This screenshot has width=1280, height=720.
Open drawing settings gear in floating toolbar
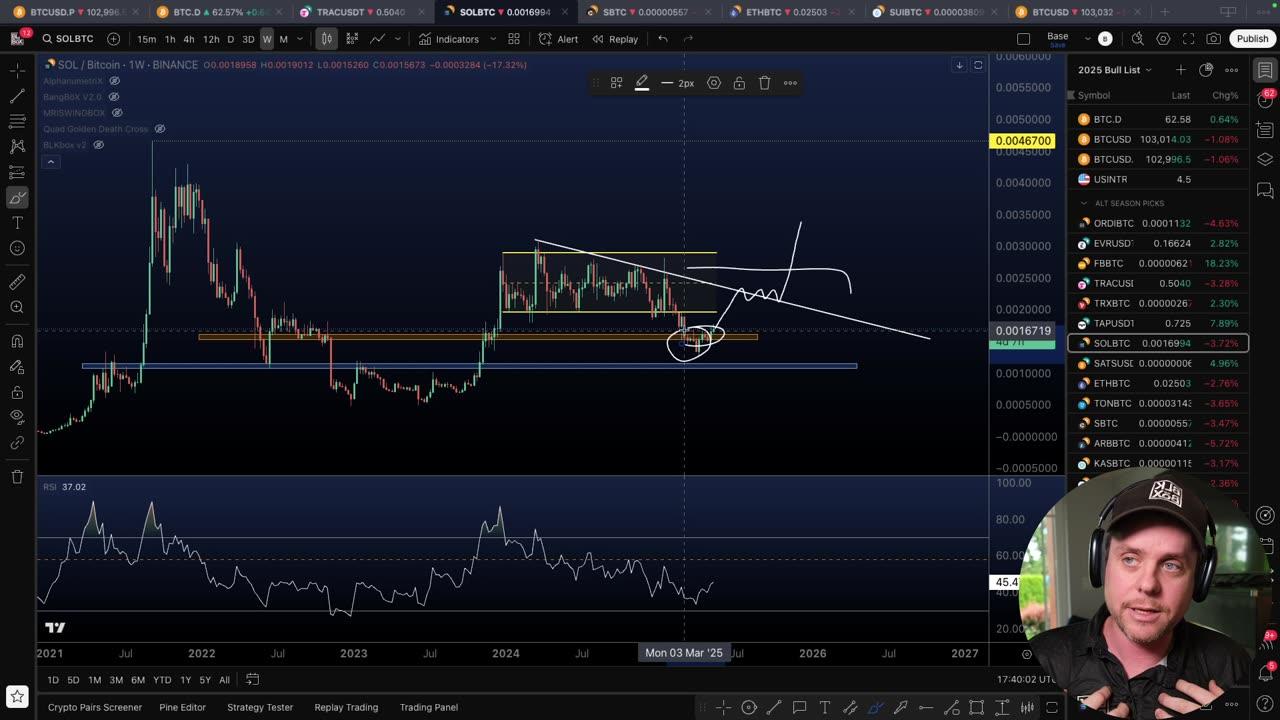[714, 83]
